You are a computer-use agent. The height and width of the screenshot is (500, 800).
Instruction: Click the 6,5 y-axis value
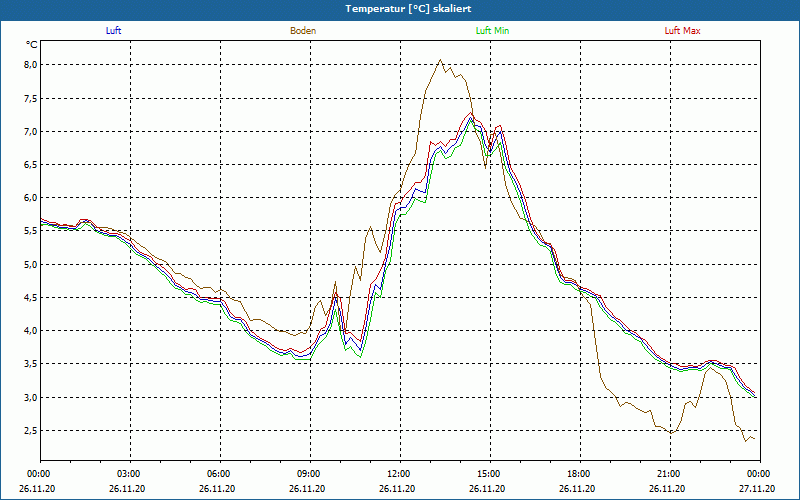[31, 165]
